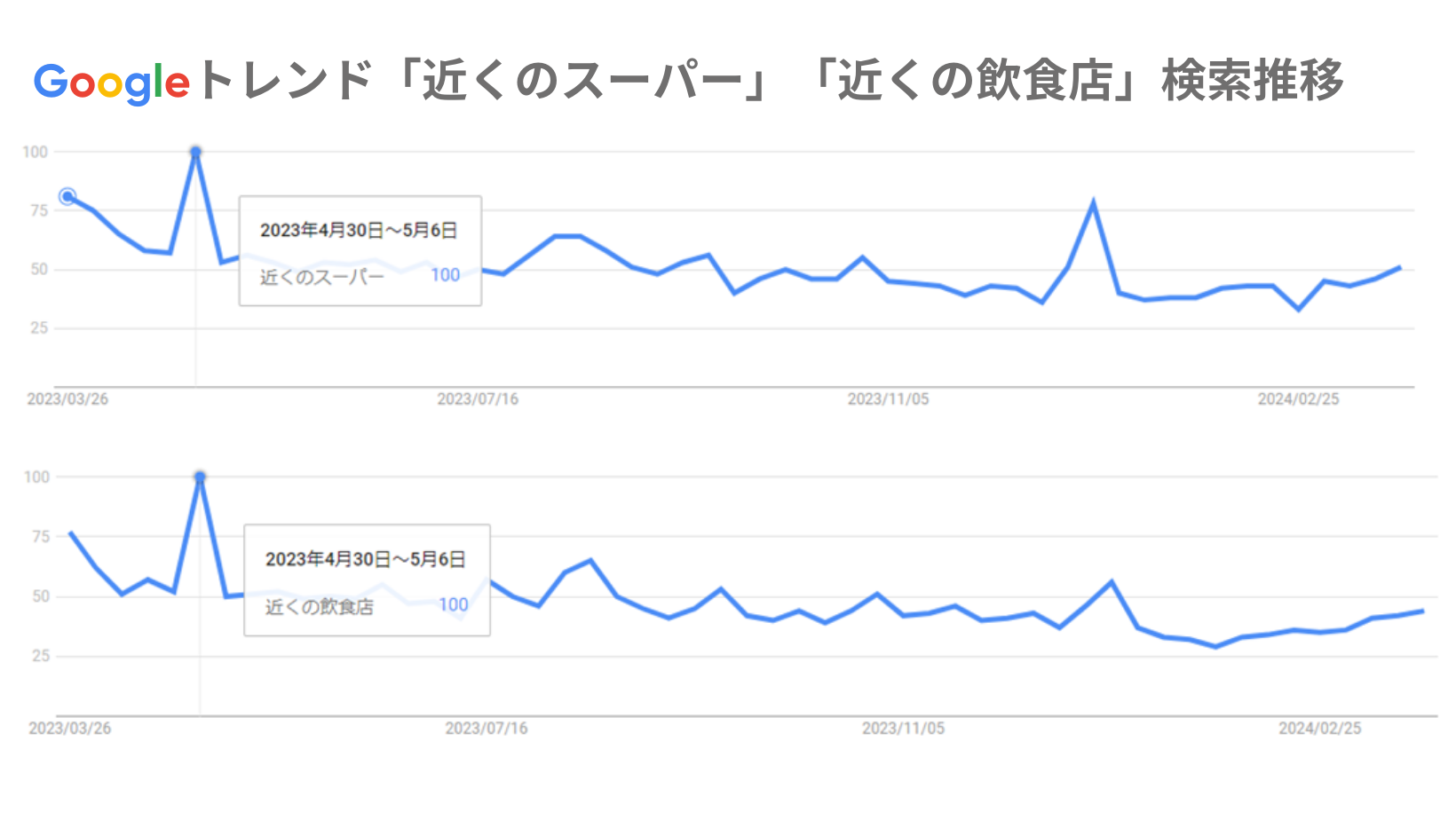Click the 近くのスーパー label in the tooltip

pyautogui.click(x=322, y=277)
